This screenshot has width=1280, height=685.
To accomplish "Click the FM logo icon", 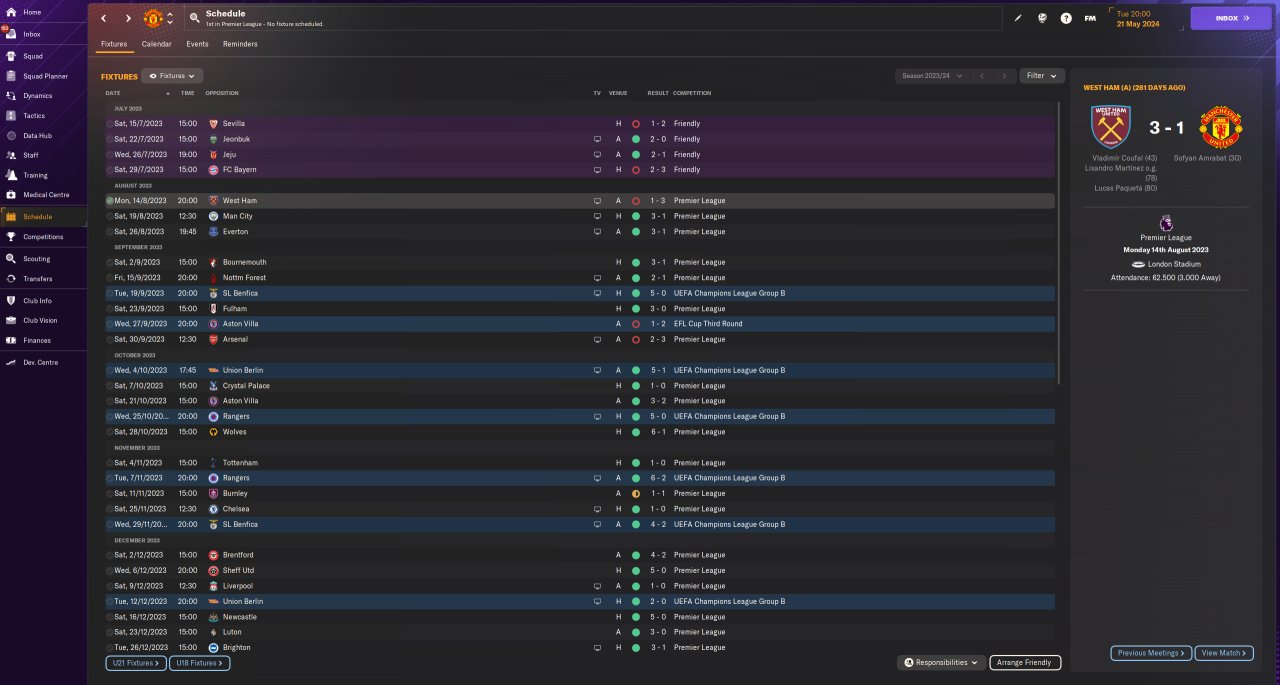I will 1090,18.
